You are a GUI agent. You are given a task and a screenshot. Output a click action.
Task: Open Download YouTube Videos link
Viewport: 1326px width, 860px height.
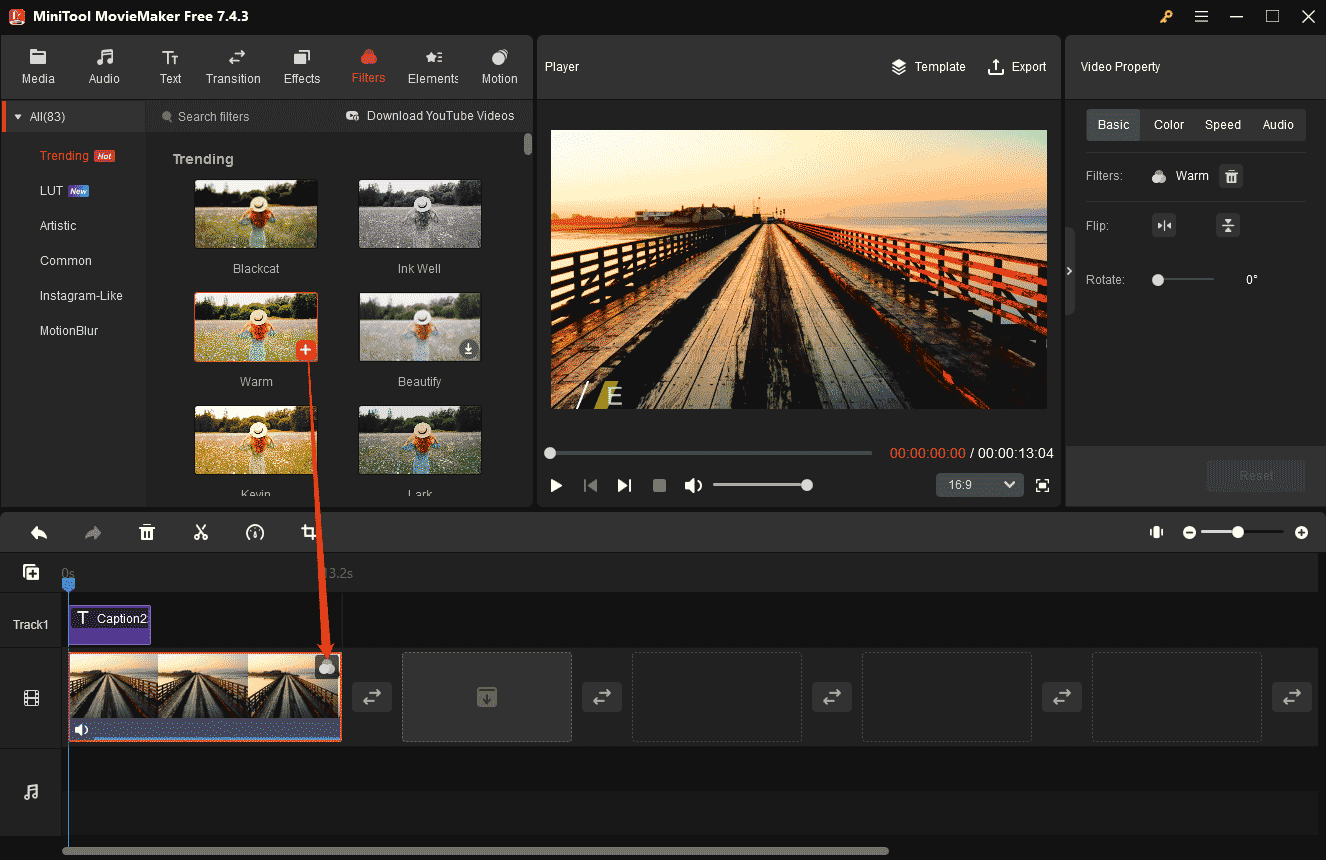point(430,116)
